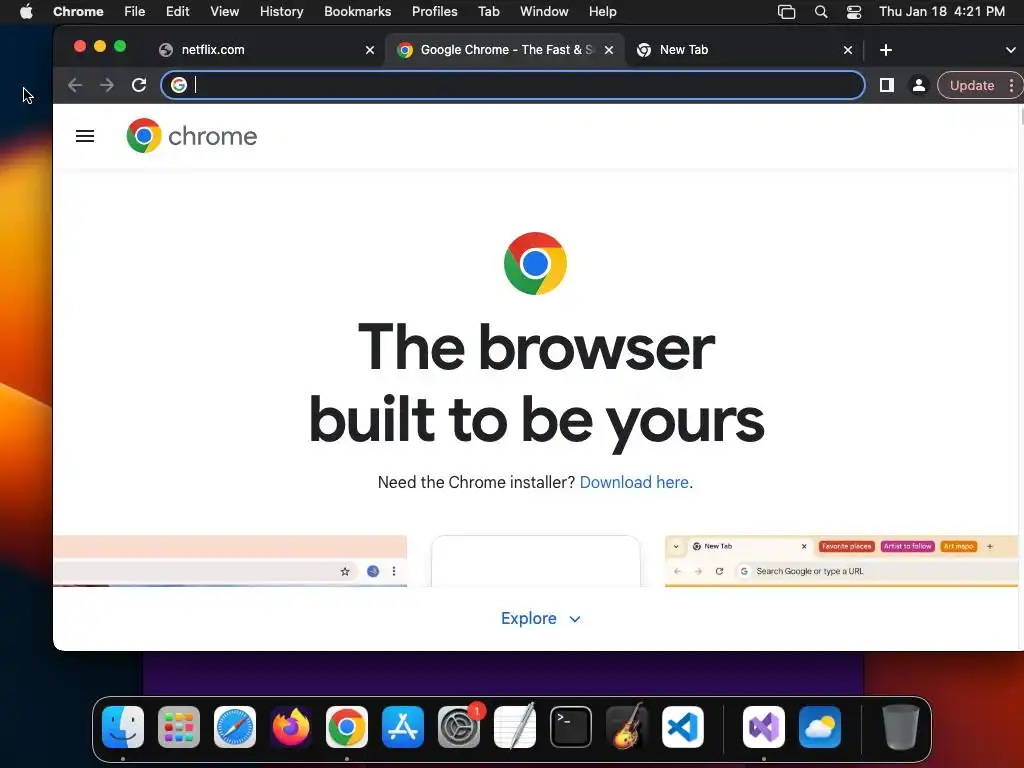Click the page vertical scrollbar
The width and height of the screenshot is (1024, 768).
pyautogui.click(x=1021, y=118)
